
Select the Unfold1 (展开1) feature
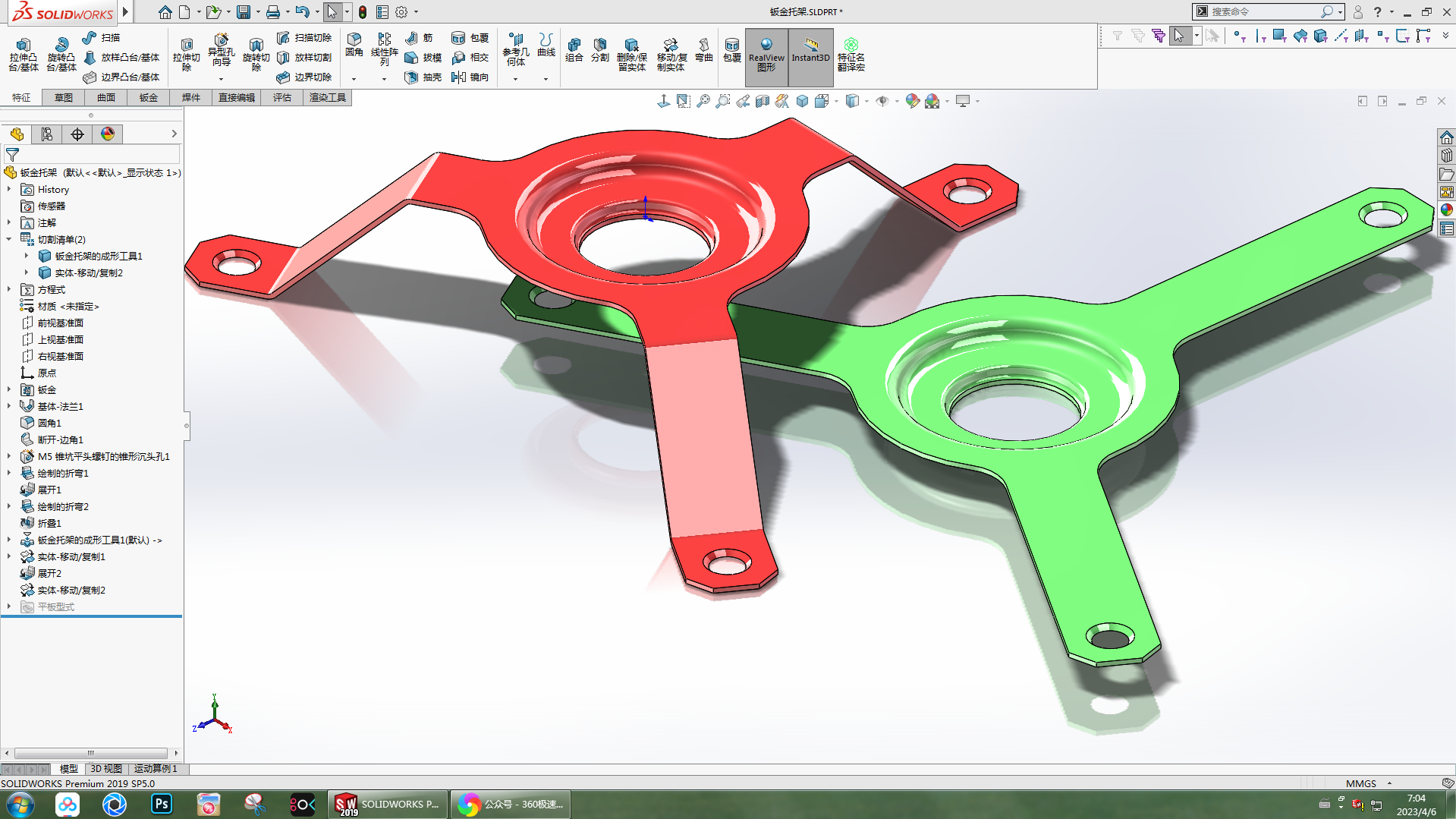[41, 490]
